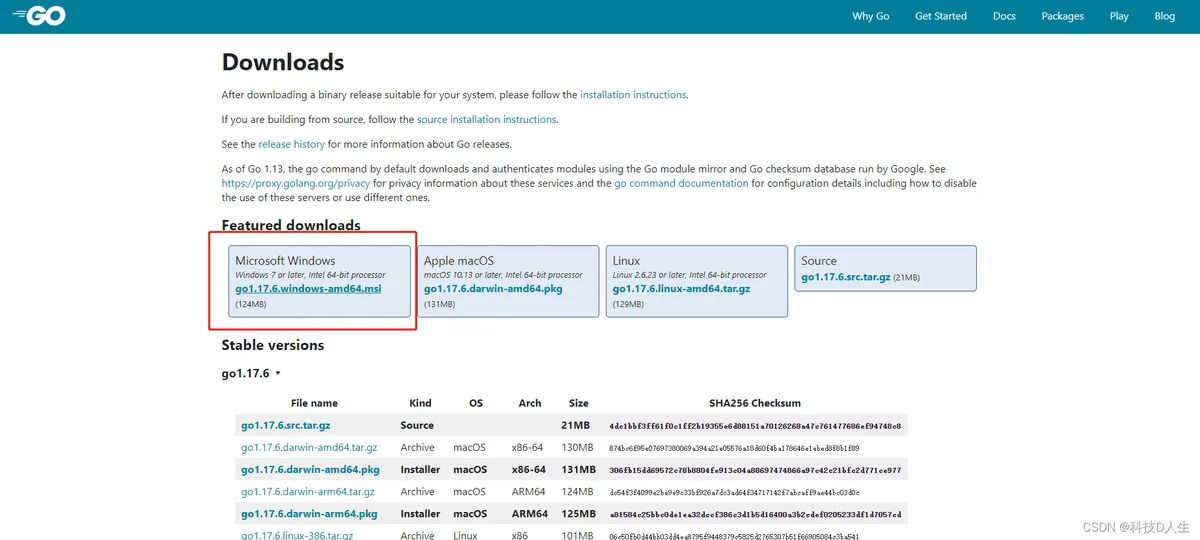Open the Why Go menu item

pyautogui.click(x=870, y=16)
